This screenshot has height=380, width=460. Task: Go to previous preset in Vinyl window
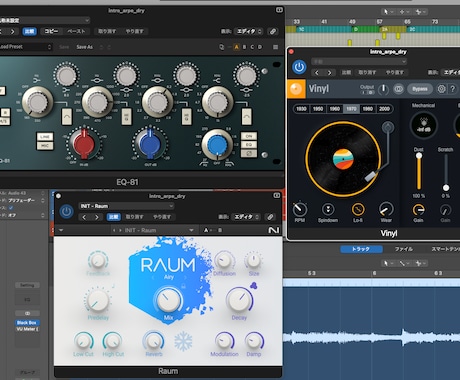pyautogui.click(x=317, y=72)
